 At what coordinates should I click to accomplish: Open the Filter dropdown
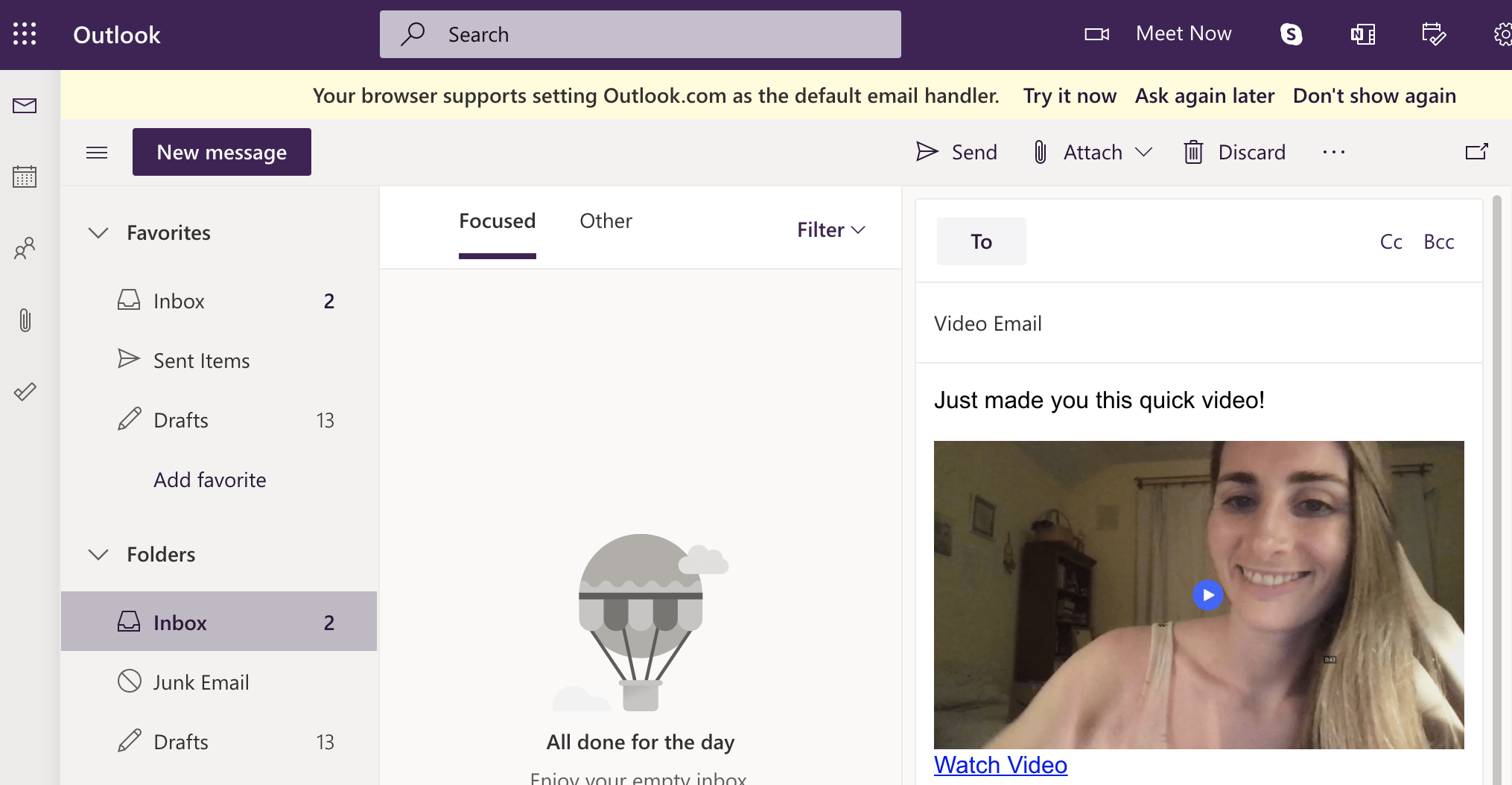pos(831,229)
